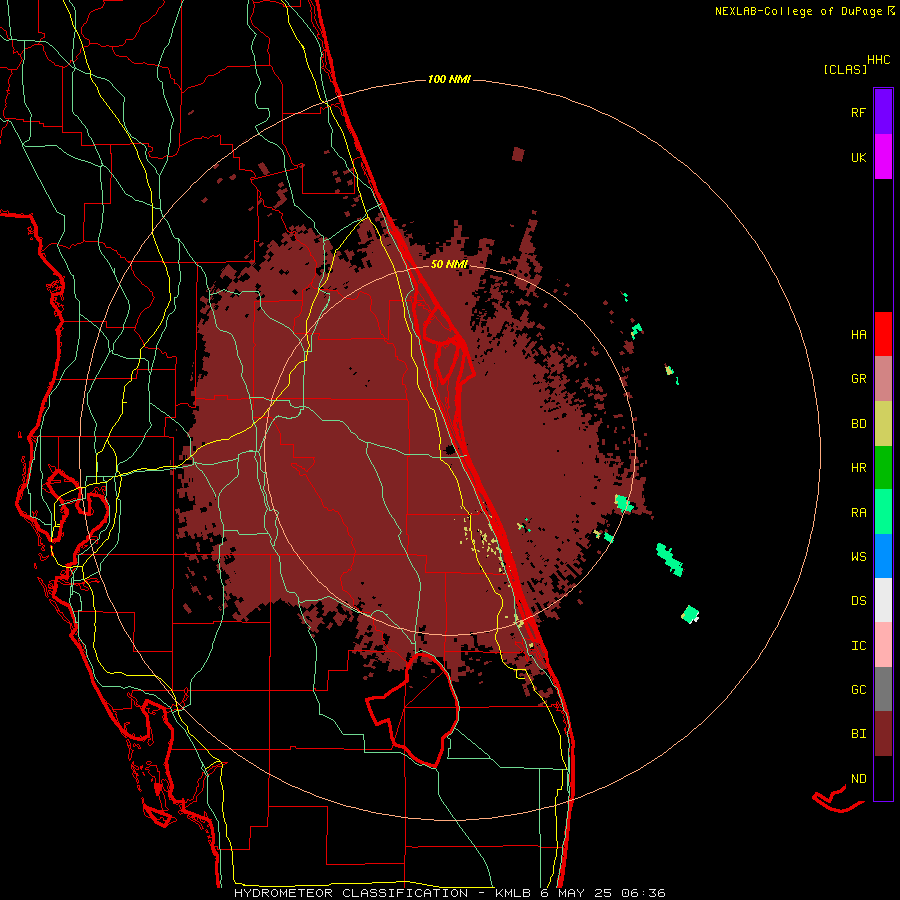Click the small red island outline bottom right
This screenshot has width=900, height=900.
click(837, 800)
